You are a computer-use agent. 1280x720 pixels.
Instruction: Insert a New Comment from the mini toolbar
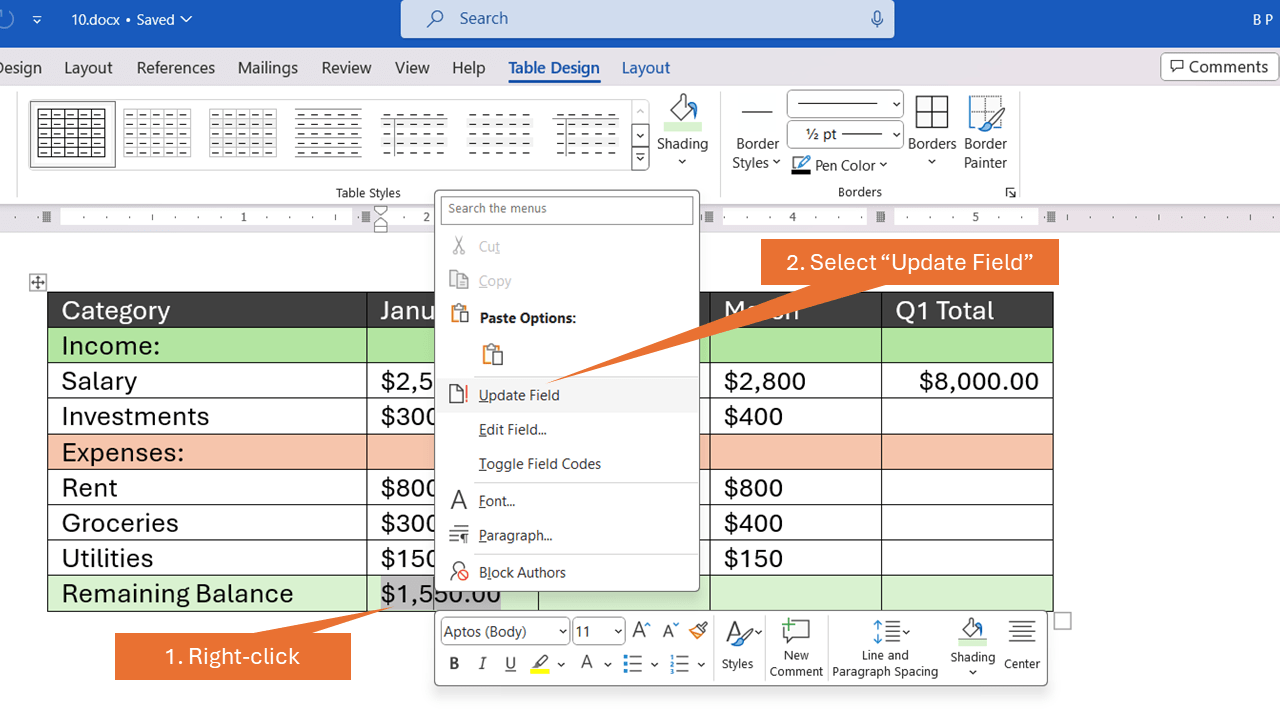(x=796, y=648)
